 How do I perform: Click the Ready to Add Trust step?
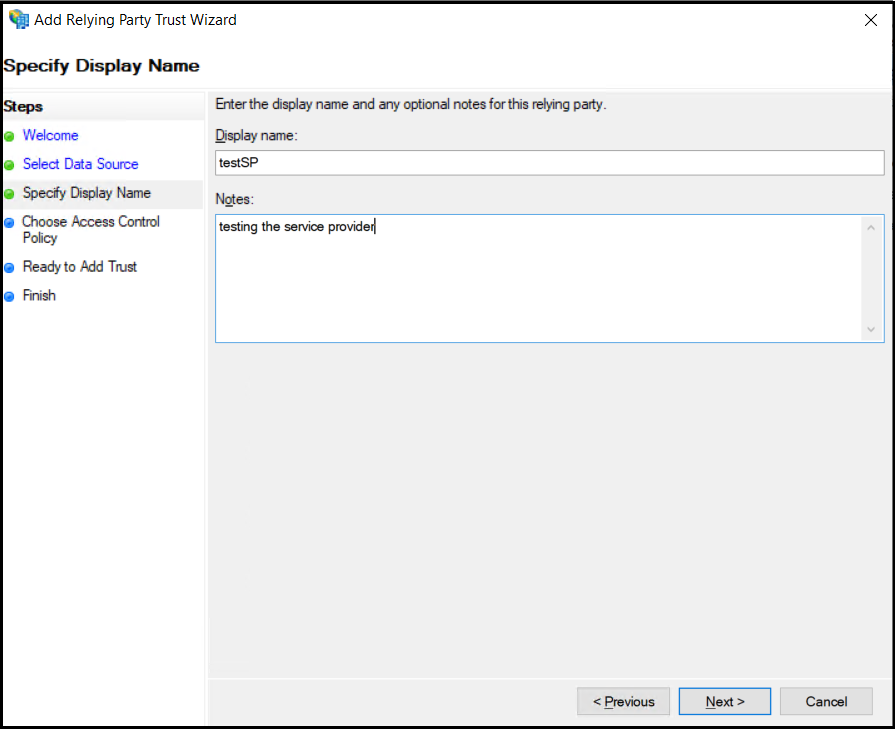click(80, 267)
